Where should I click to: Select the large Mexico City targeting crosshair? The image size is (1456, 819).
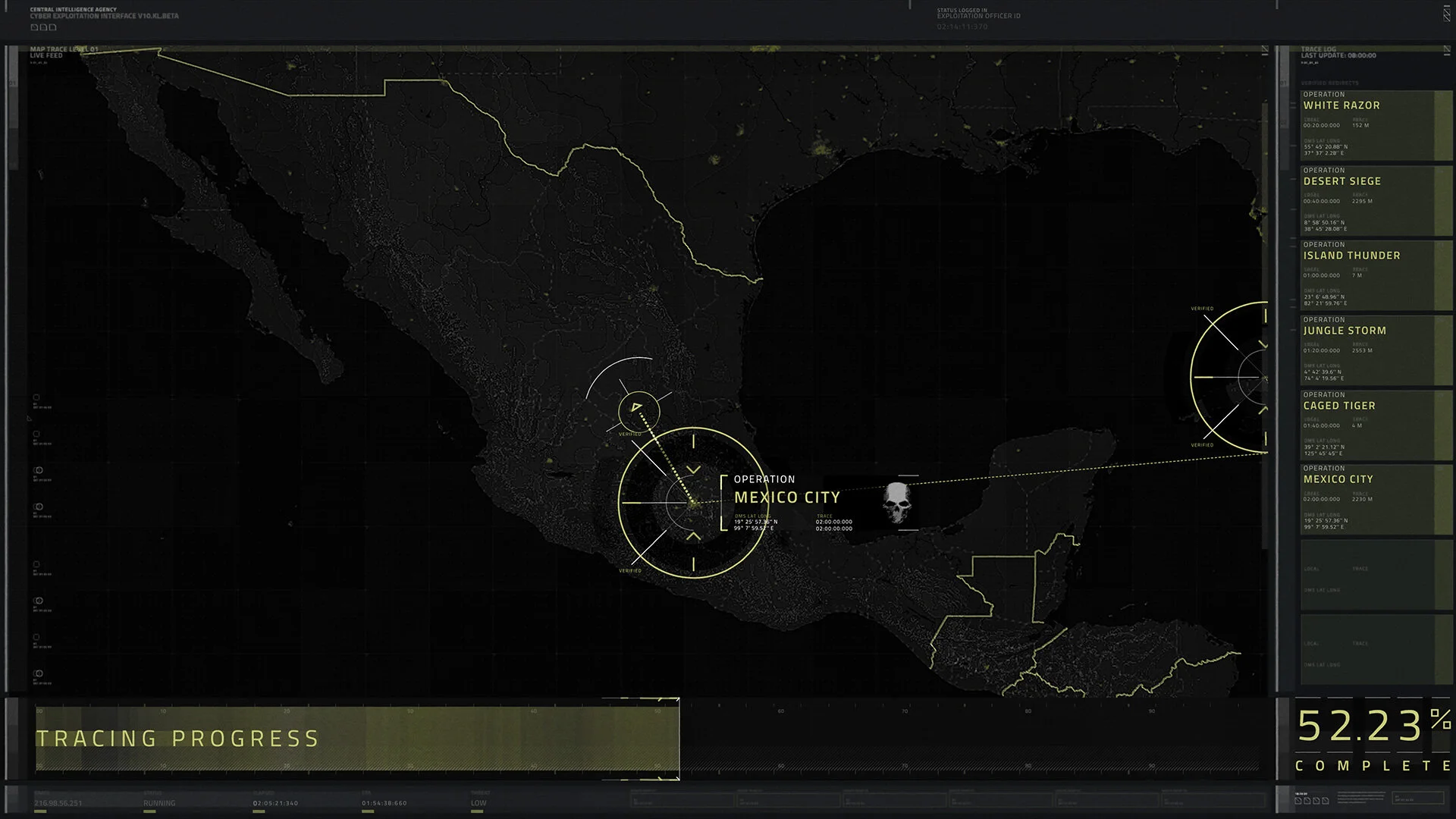[692, 503]
